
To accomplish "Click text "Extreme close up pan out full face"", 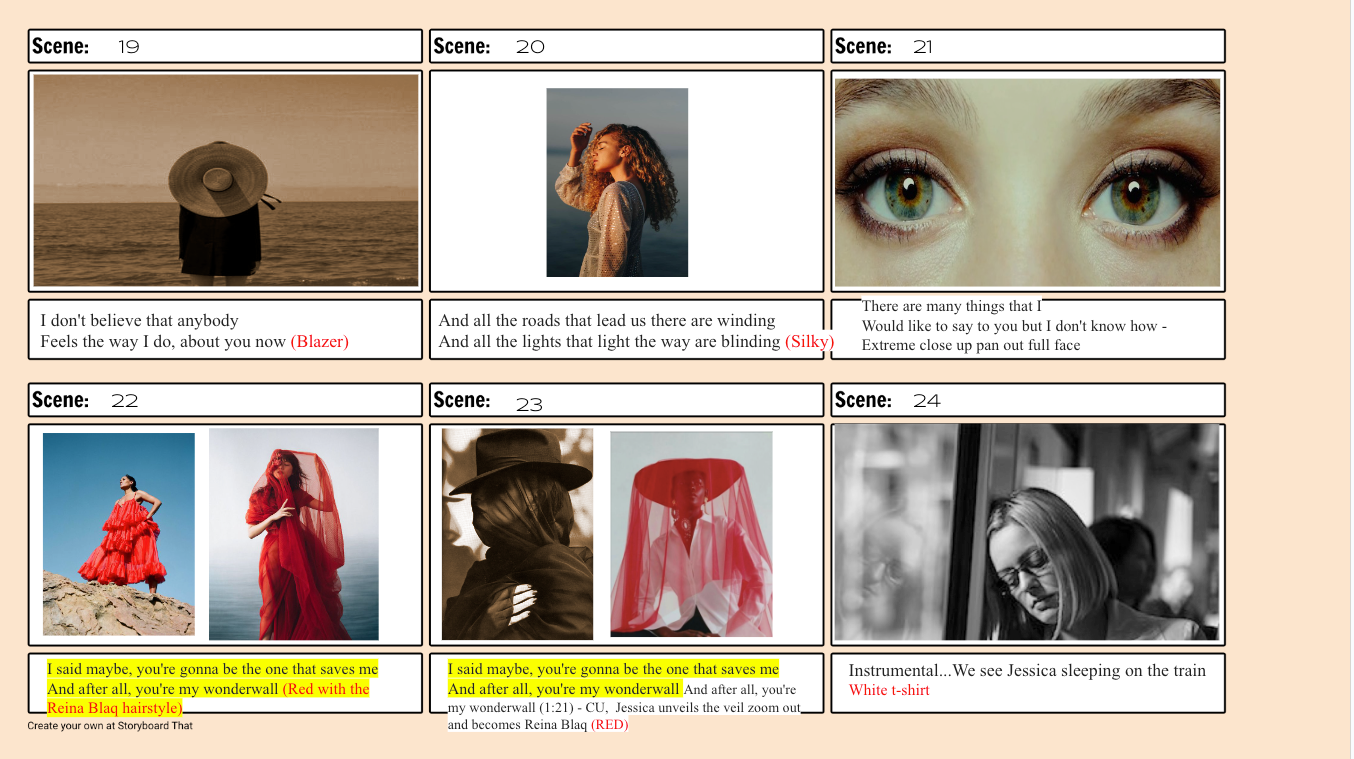I will (970, 345).
